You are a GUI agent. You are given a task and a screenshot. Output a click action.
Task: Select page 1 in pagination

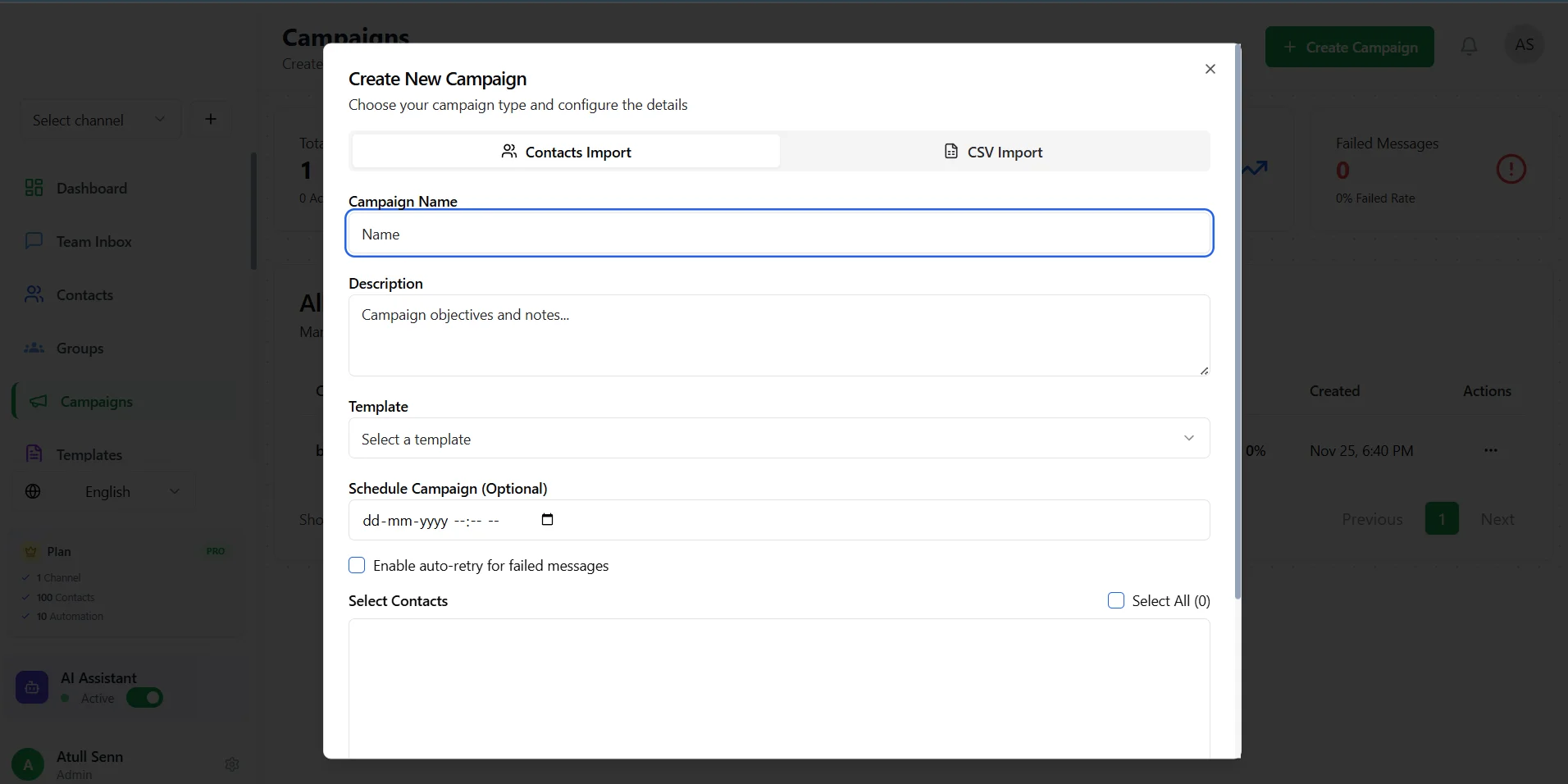[x=1442, y=518]
